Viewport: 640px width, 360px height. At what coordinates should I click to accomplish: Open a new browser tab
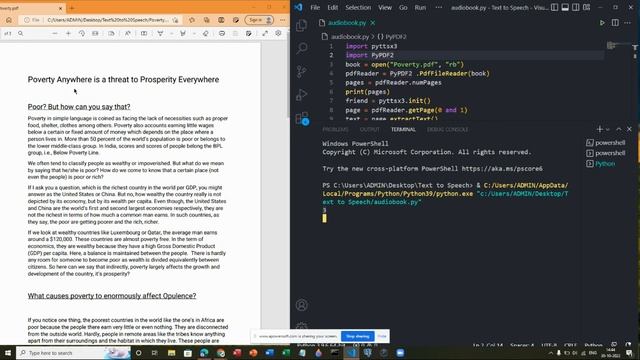tap(72, 8)
